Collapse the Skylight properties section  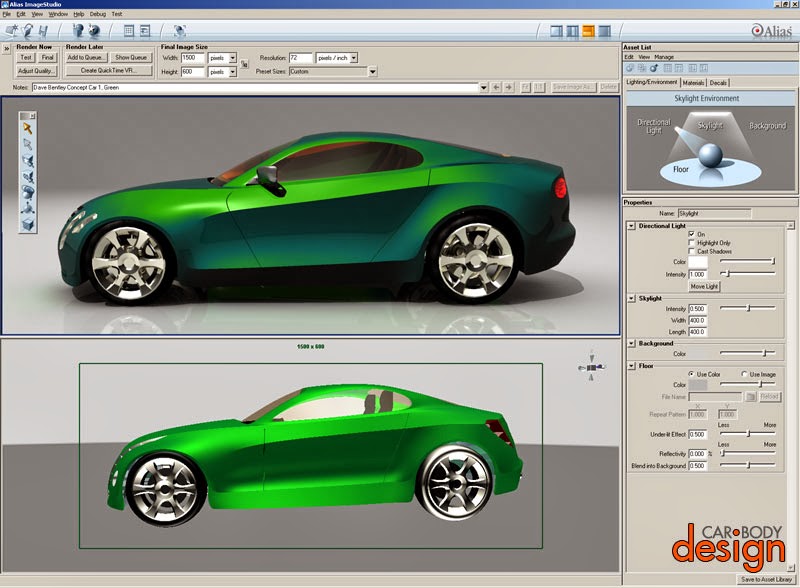click(x=631, y=298)
